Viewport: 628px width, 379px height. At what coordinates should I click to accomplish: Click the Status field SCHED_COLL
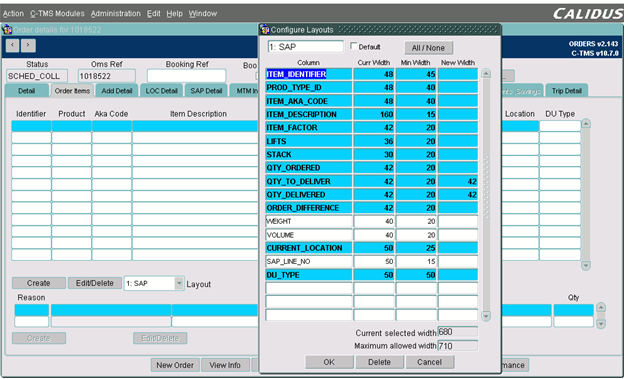[37, 76]
